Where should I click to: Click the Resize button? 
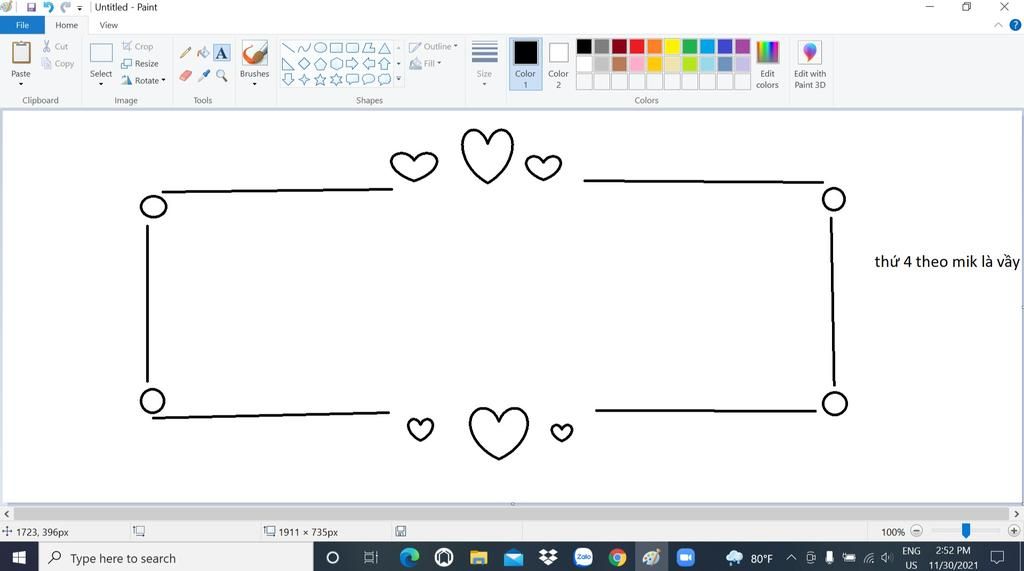tap(140, 63)
